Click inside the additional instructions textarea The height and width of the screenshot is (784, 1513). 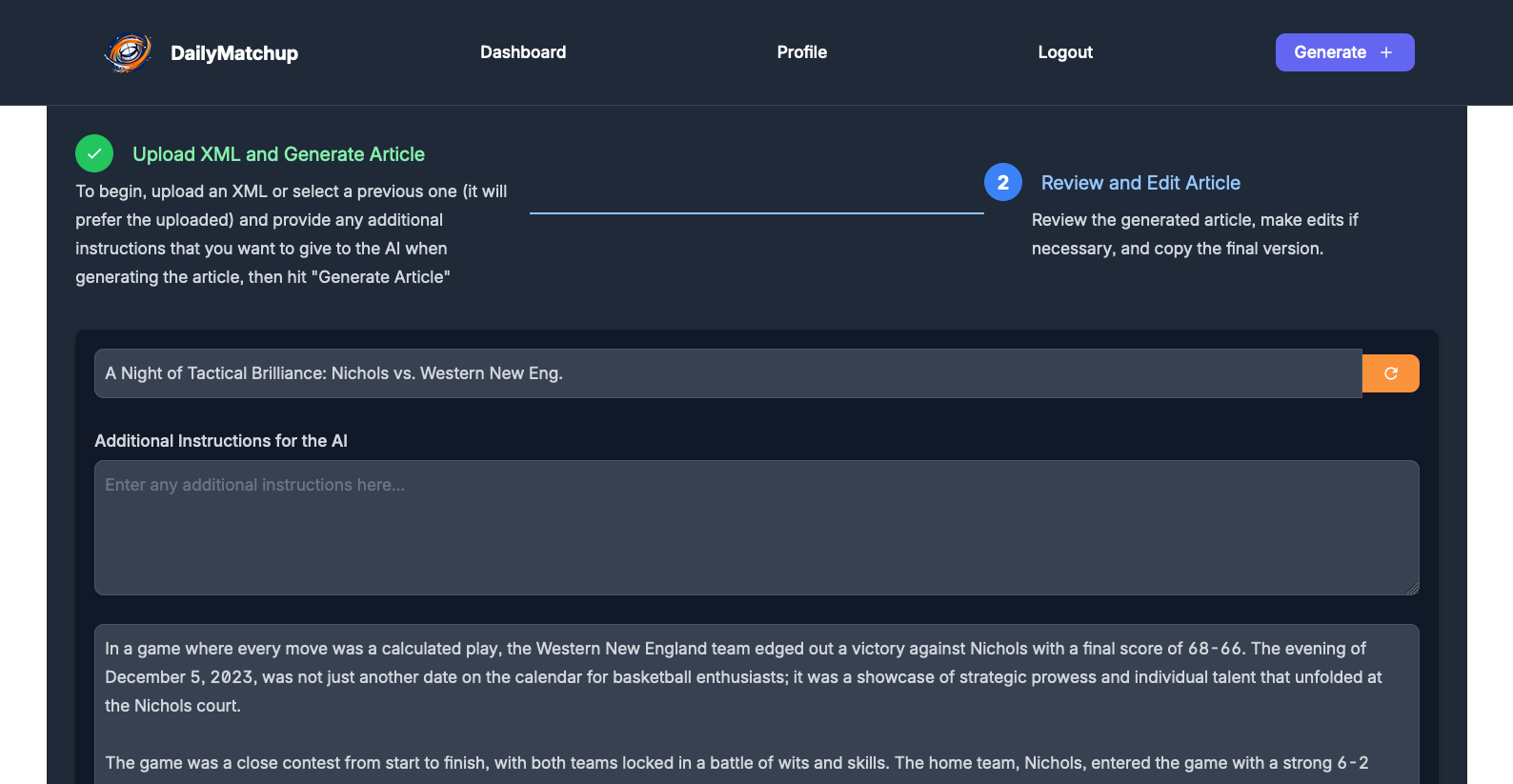pos(756,527)
